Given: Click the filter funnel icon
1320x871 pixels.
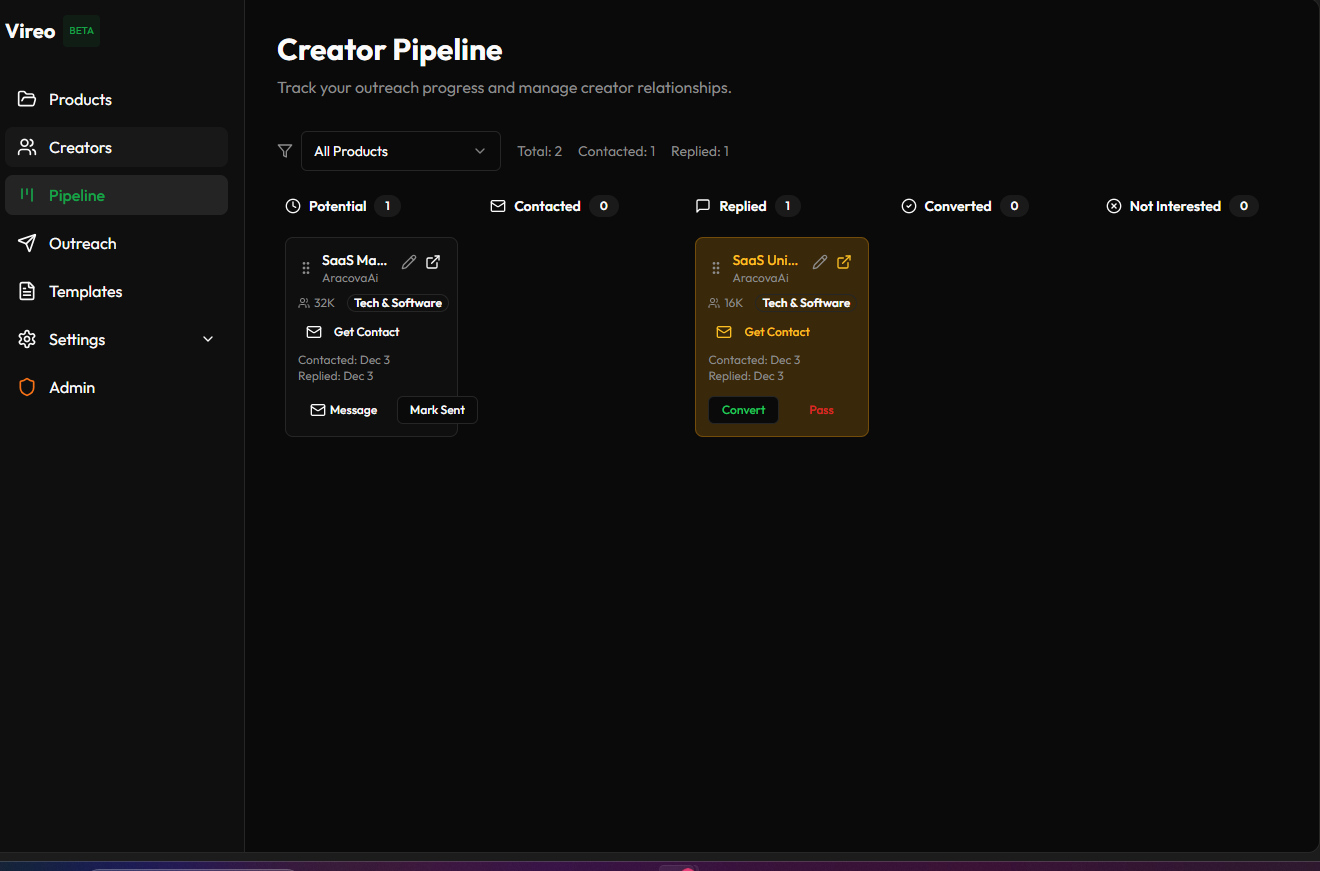Looking at the screenshot, I should click(285, 151).
